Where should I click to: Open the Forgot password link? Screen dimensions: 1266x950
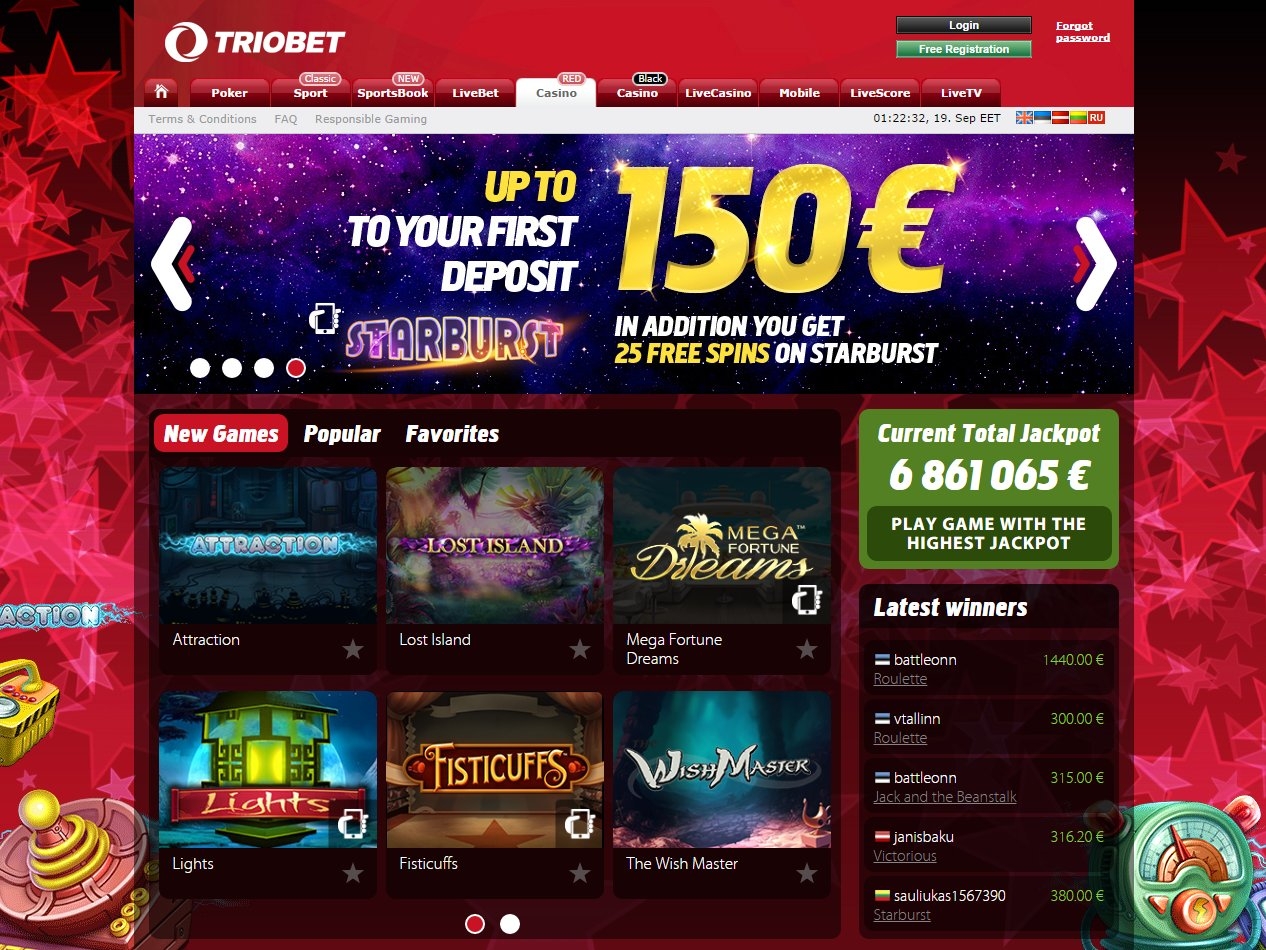(x=1083, y=32)
